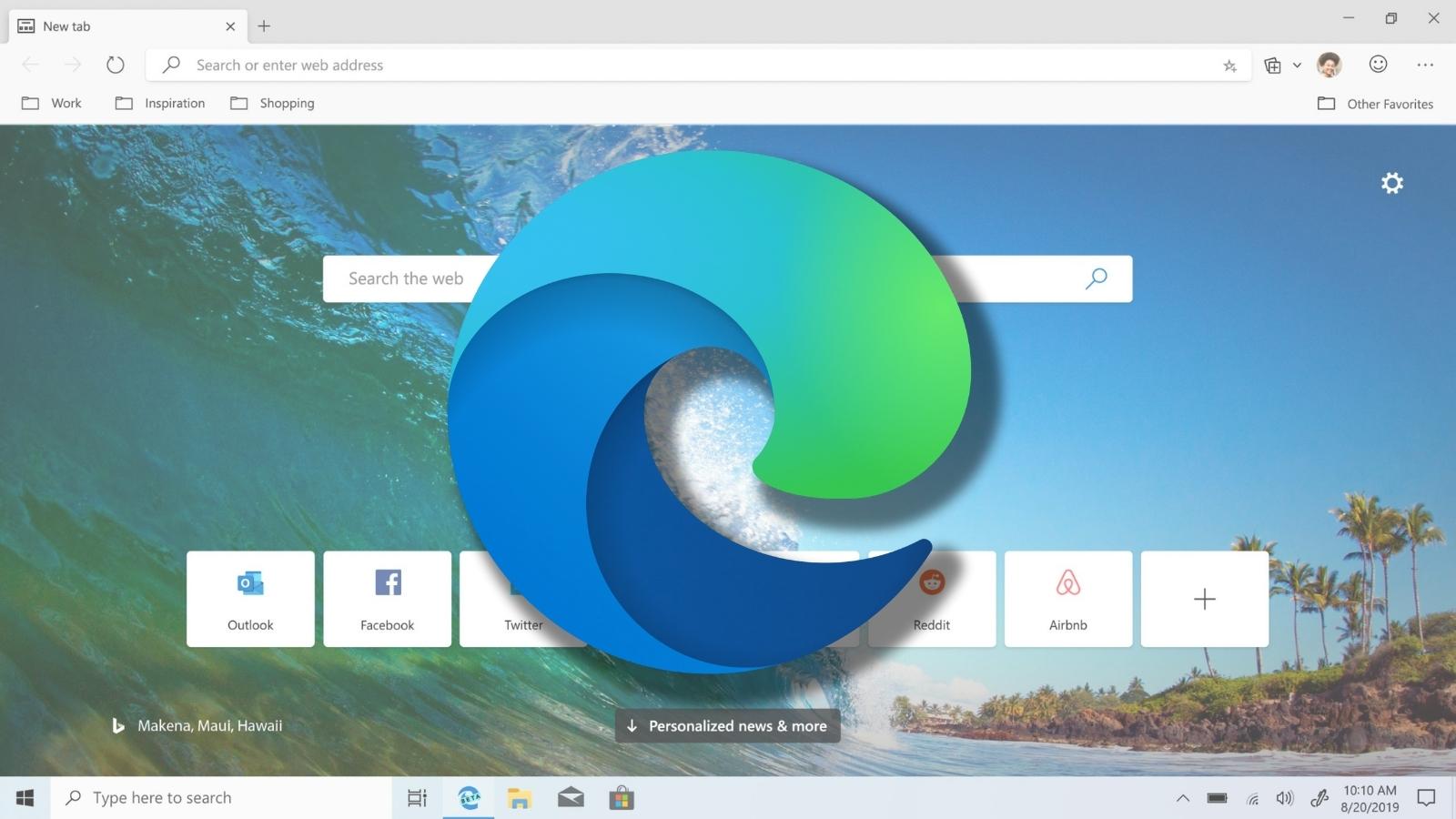Open the Collections icon in toolbar
The image size is (1456, 819).
(x=1272, y=66)
